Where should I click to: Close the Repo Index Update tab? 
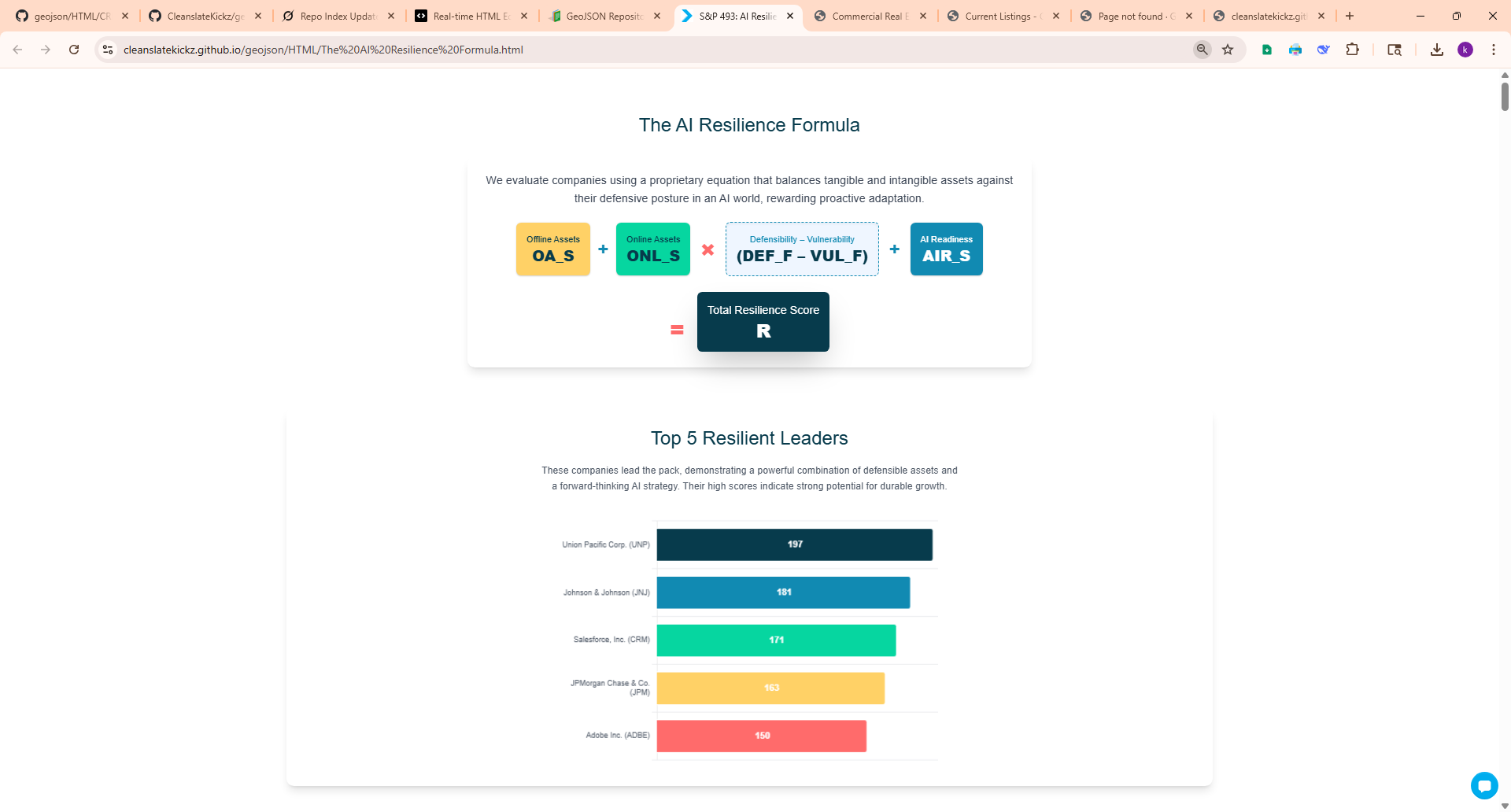pyautogui.click(x=391, y=16)
